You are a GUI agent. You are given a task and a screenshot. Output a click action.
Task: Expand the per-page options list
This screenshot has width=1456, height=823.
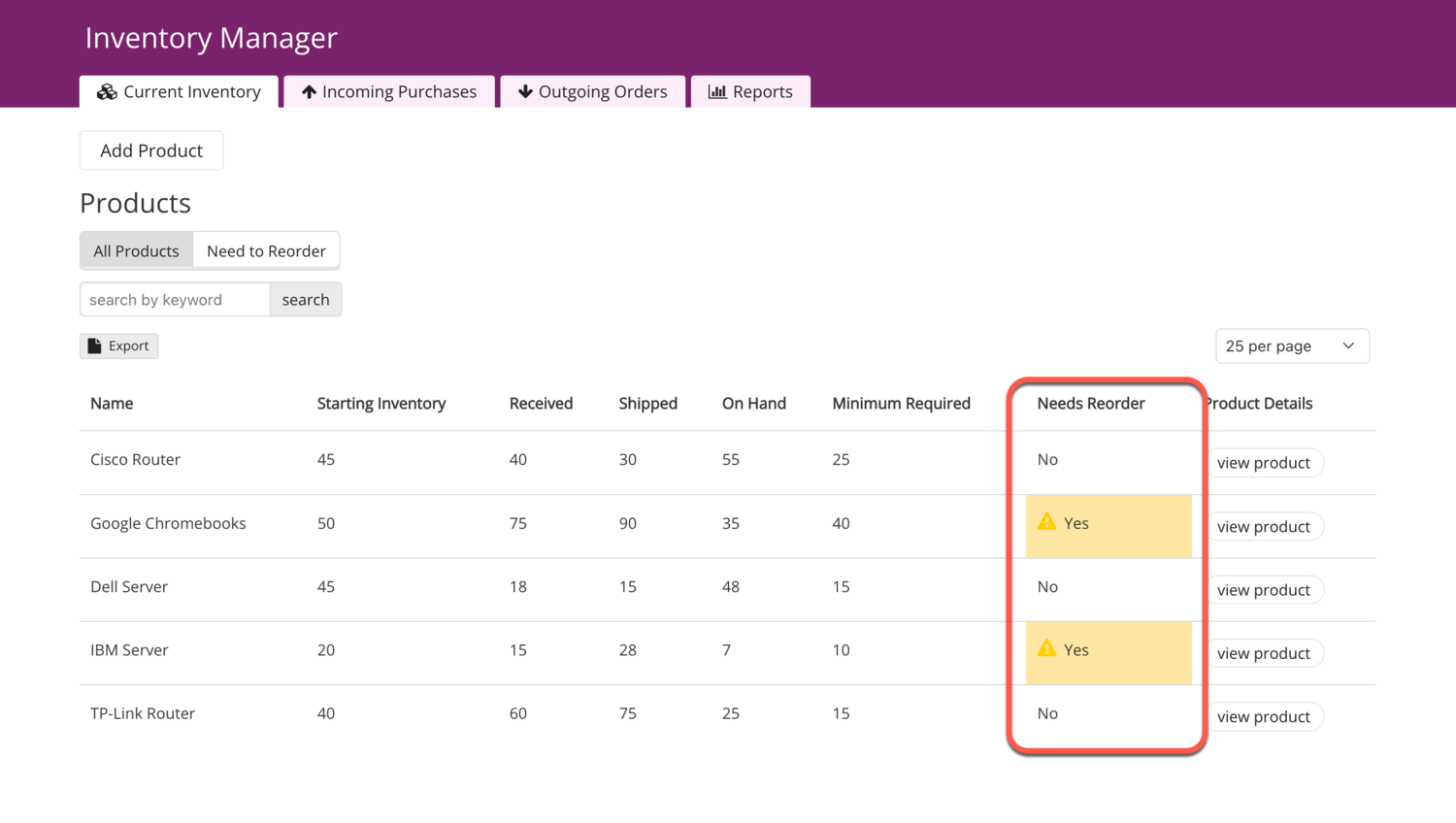[1292, 346]
